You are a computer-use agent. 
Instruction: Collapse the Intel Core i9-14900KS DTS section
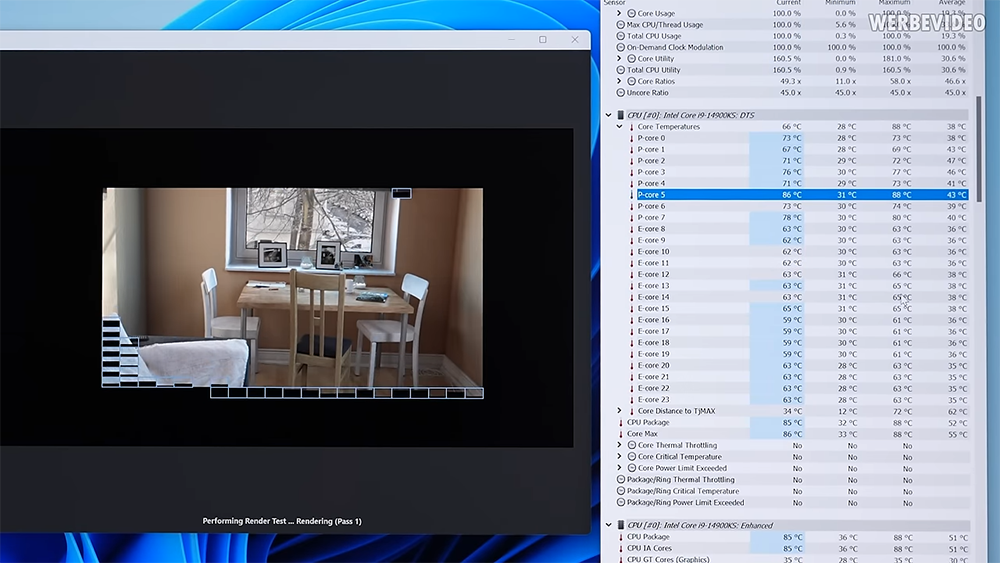click(x=608, y=115)
